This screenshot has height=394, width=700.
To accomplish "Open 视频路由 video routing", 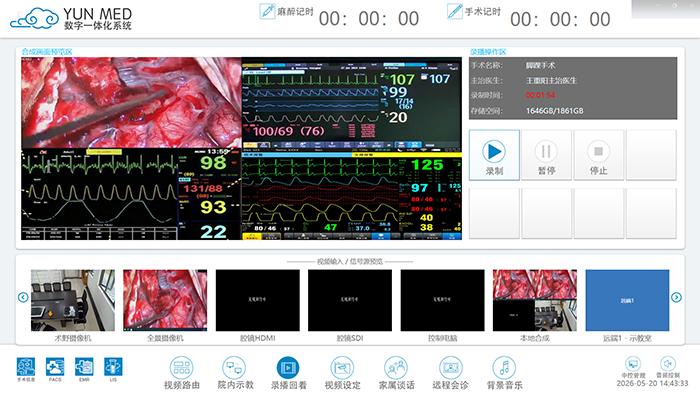I will tap(182, 373).
